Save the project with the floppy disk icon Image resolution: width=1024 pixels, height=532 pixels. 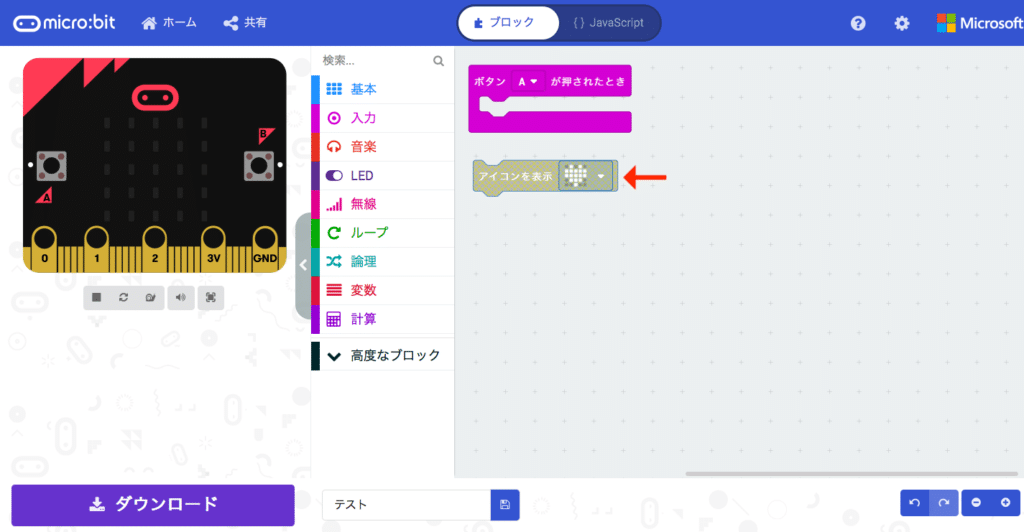click(505, 505)
